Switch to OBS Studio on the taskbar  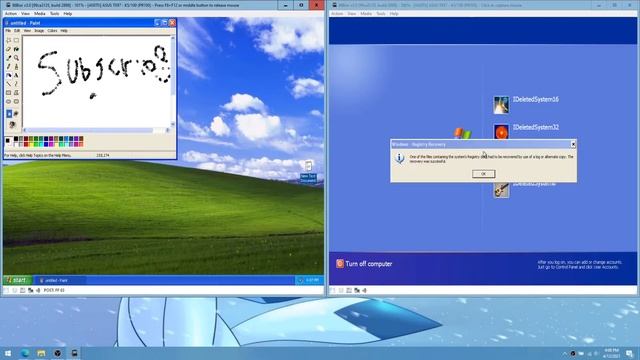[58, 353]
